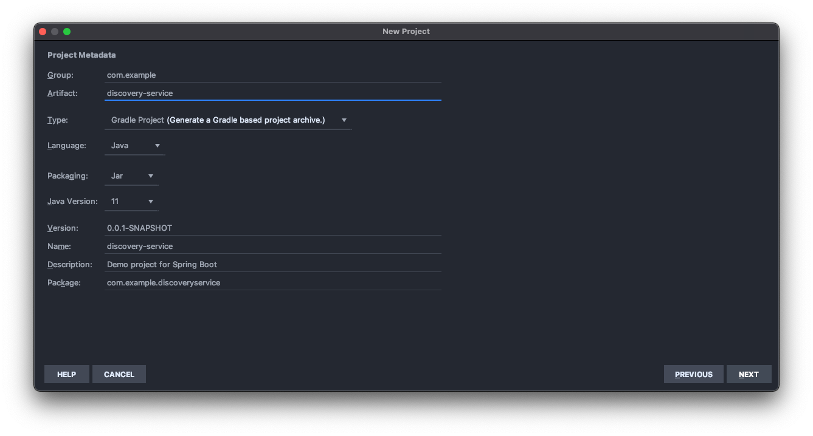The height and width of the screenshot is (436, 813).
Task: Click the Java Version label
Action: point(72,202)
